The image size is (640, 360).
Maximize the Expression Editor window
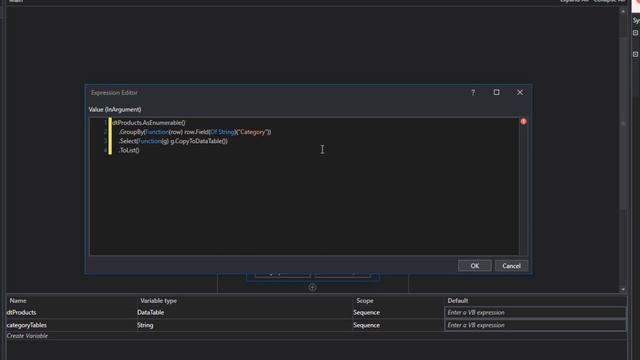496,92
